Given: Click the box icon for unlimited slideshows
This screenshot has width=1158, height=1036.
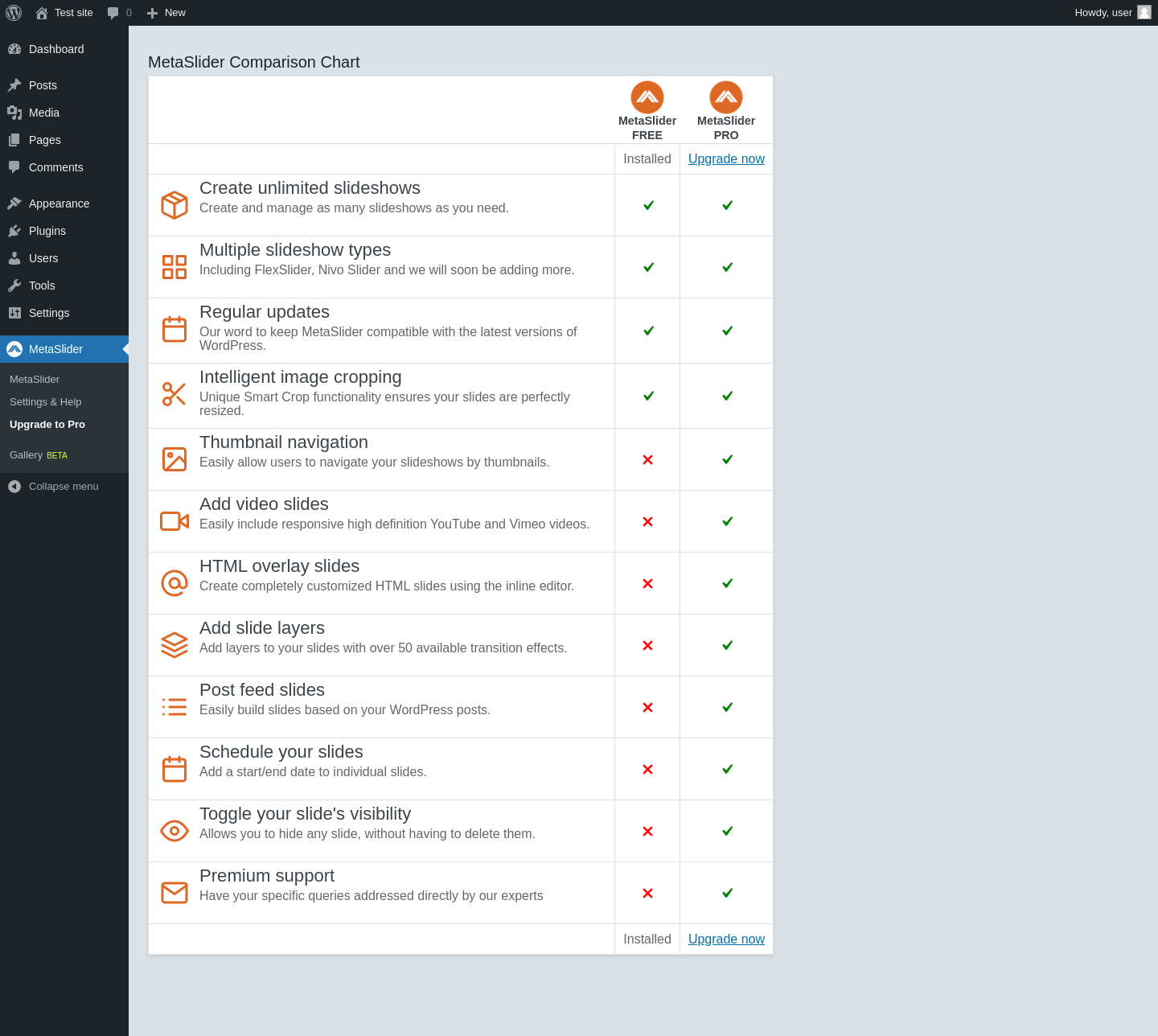Looking at the screenshot, I should [175, 205].
